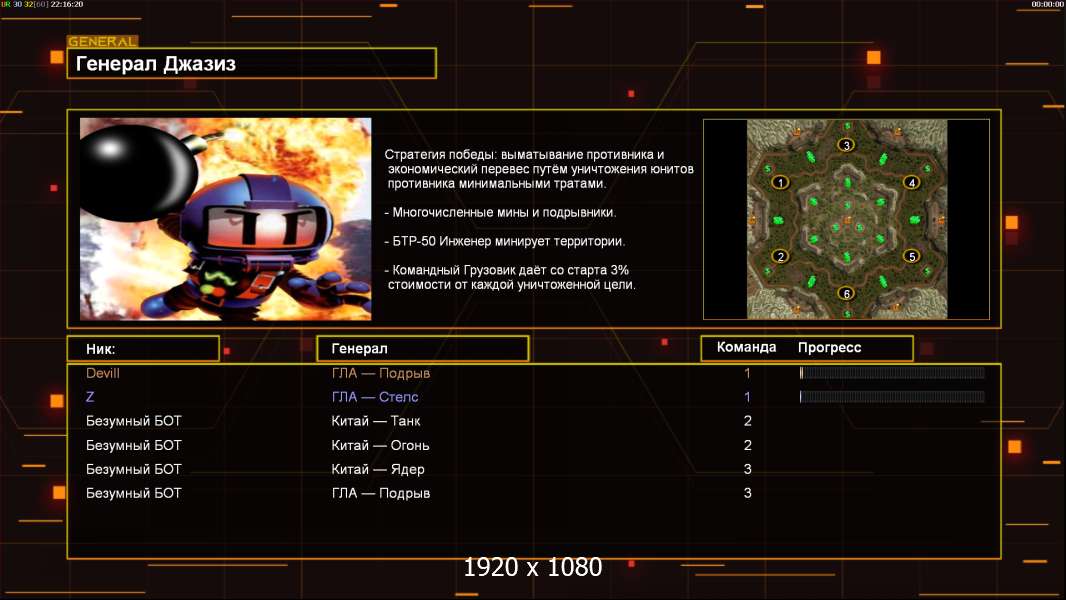Select the player nickname 'Devill'

point(103,373)
